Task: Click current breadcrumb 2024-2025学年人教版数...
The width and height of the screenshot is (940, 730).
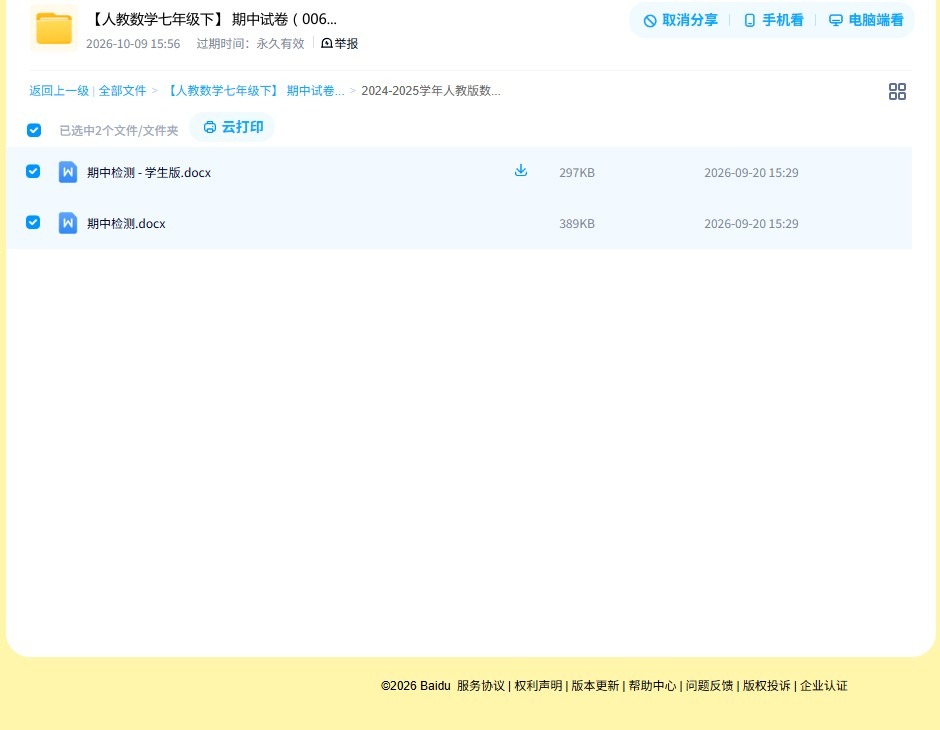Action: coord(430,91)
